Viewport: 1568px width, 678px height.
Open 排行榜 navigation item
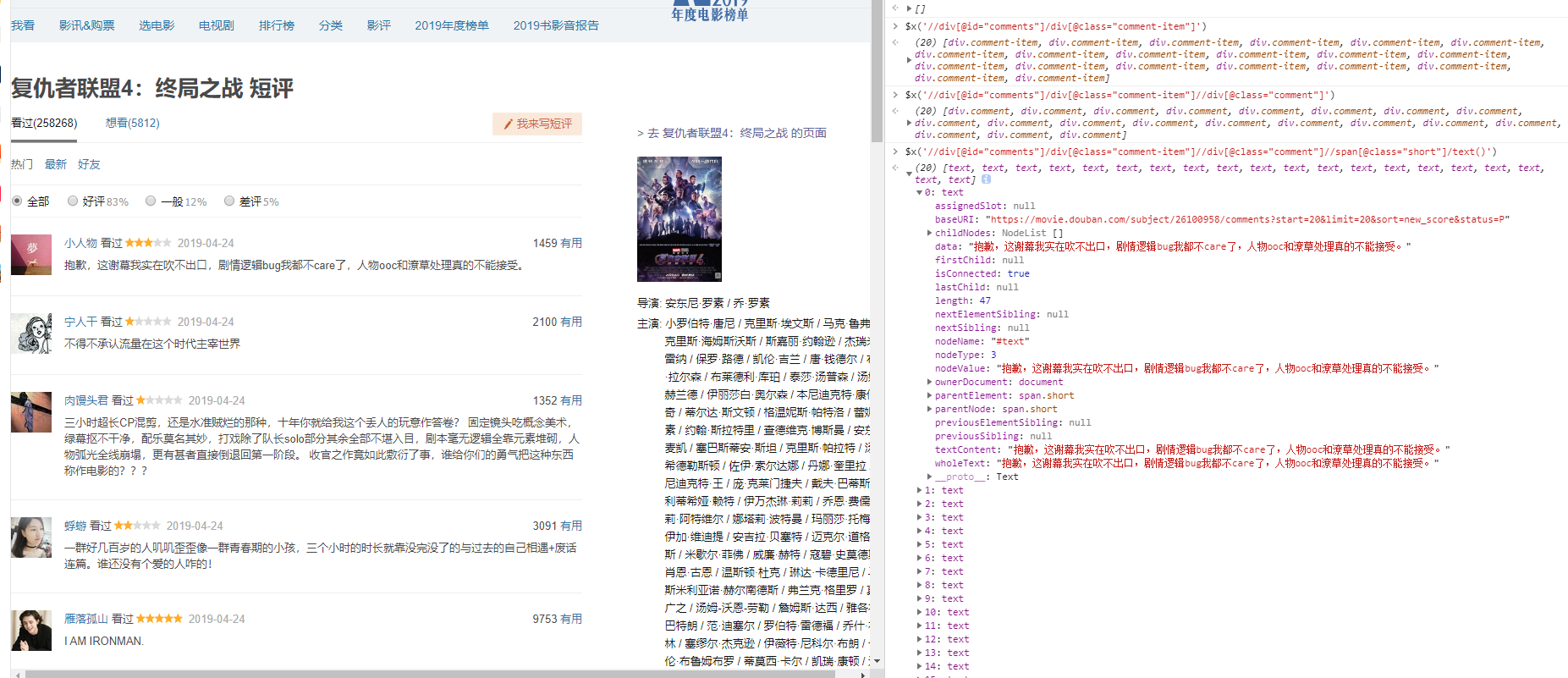(277, 25)
